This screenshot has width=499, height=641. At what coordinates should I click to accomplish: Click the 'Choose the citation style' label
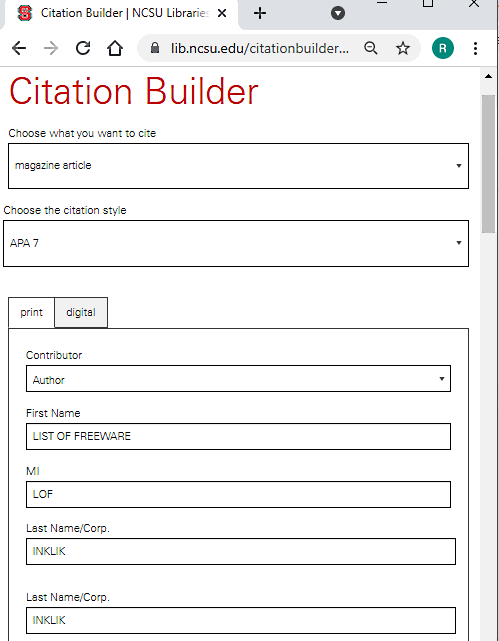(x=65, y=210)
